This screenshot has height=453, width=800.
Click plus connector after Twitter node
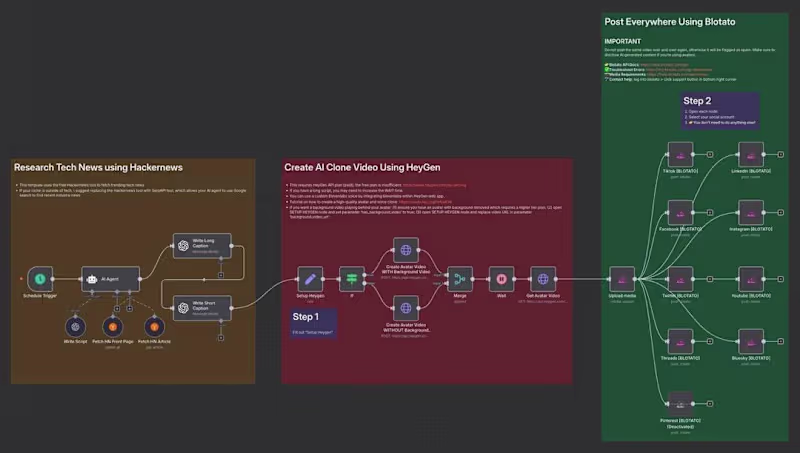[710, 279]
